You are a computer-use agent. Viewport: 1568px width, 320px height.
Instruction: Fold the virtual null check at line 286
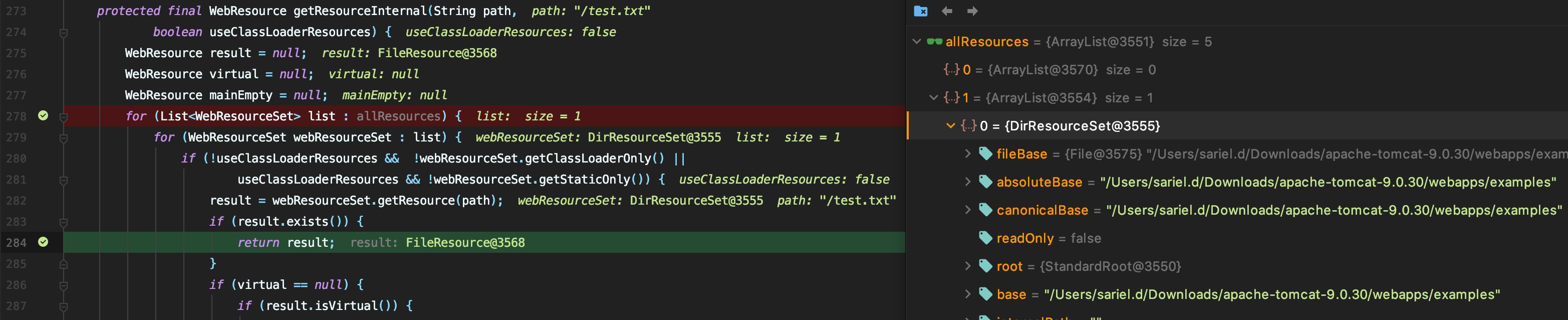click(63, 285)
